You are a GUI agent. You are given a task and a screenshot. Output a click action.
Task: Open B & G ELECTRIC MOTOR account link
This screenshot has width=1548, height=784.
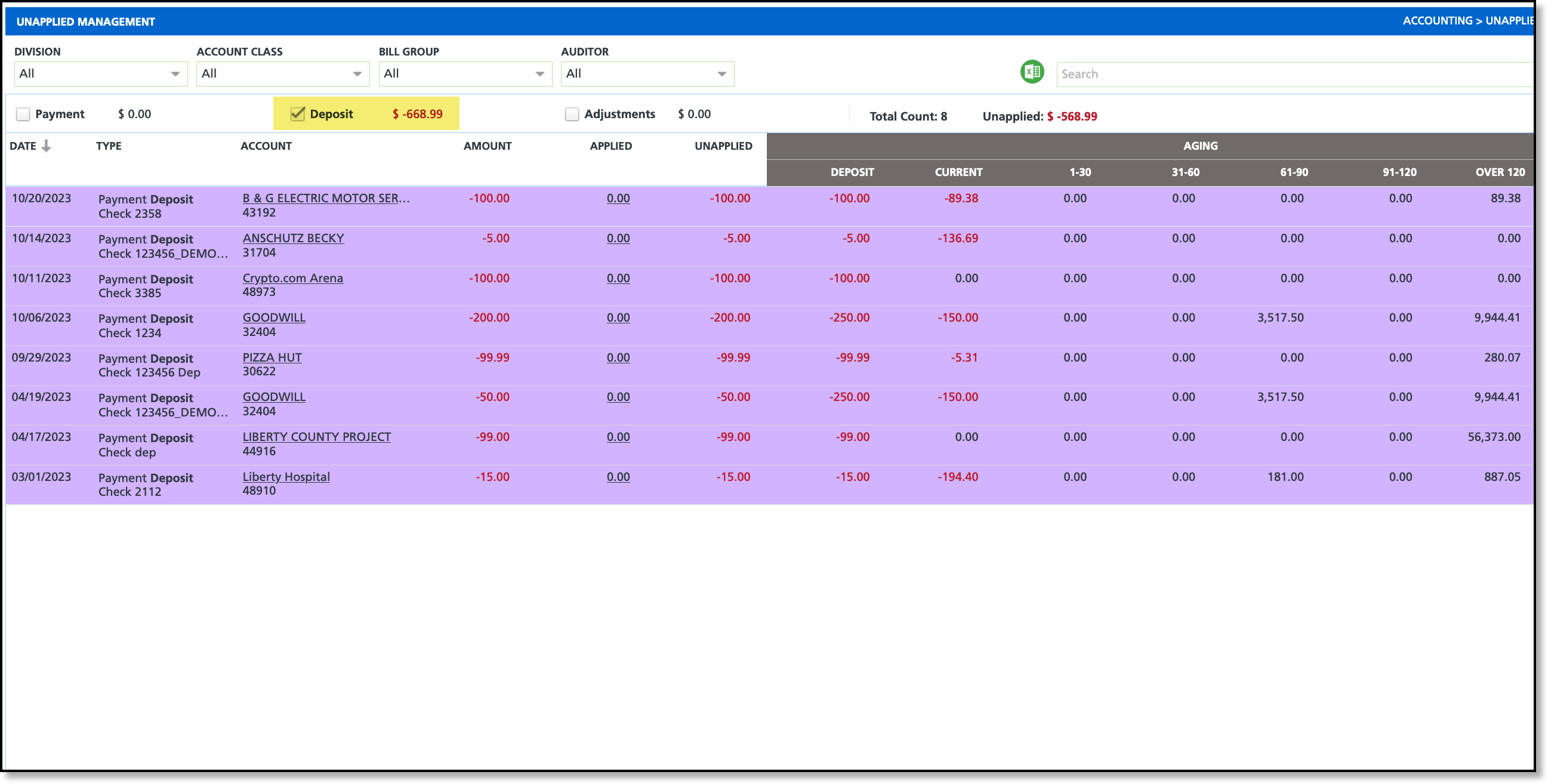(326, 198)
